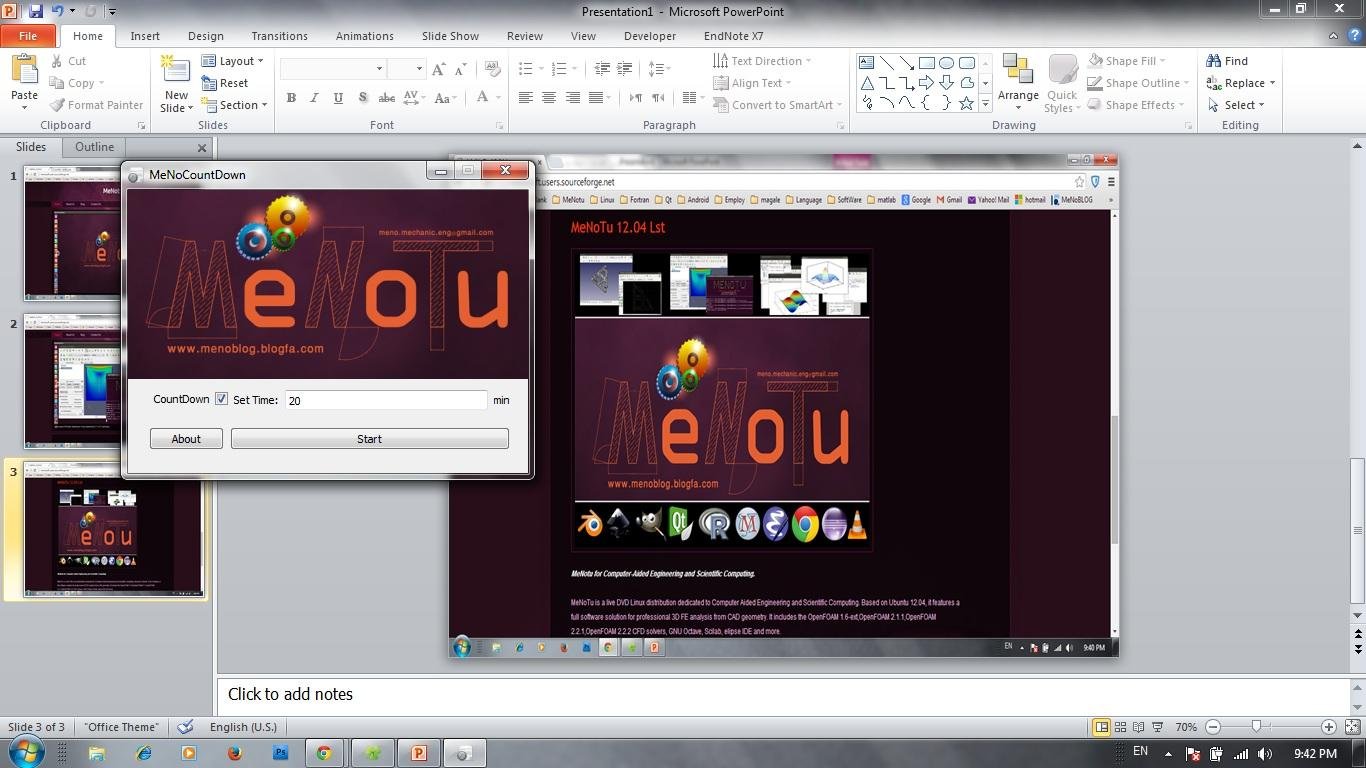The image size is (1366, 768).
Task: Toggle Bold formatting
Action: pos(291,98)
